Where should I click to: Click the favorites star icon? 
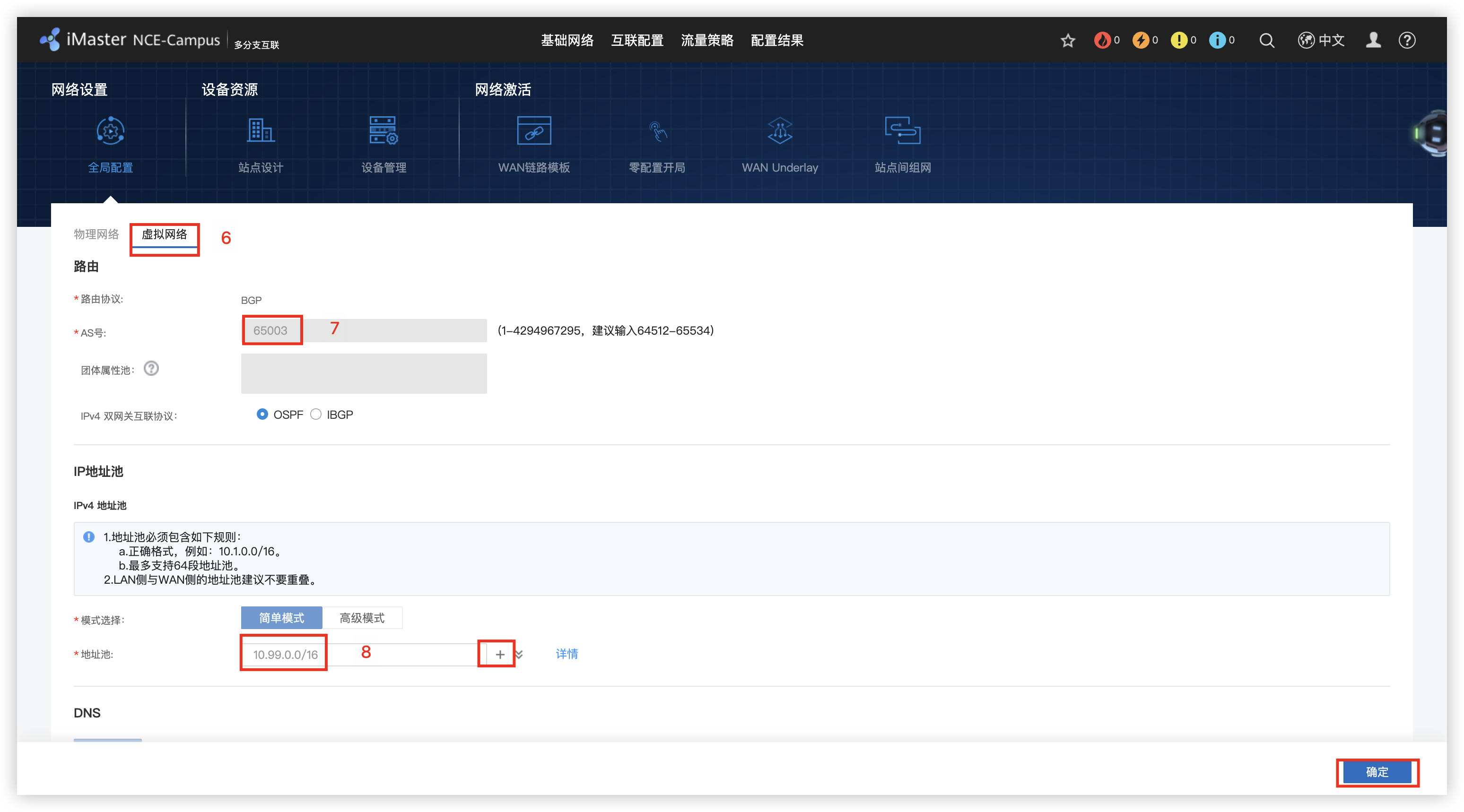pyautogui.click(x=1068, y=40)
